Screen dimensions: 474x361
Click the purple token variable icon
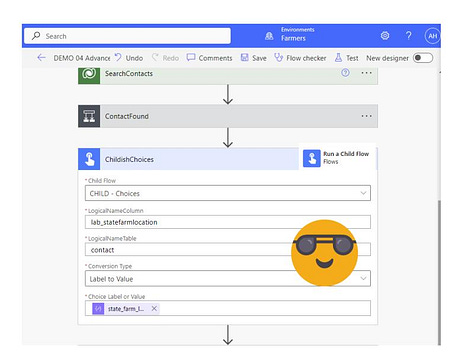[x=98, y=309]
